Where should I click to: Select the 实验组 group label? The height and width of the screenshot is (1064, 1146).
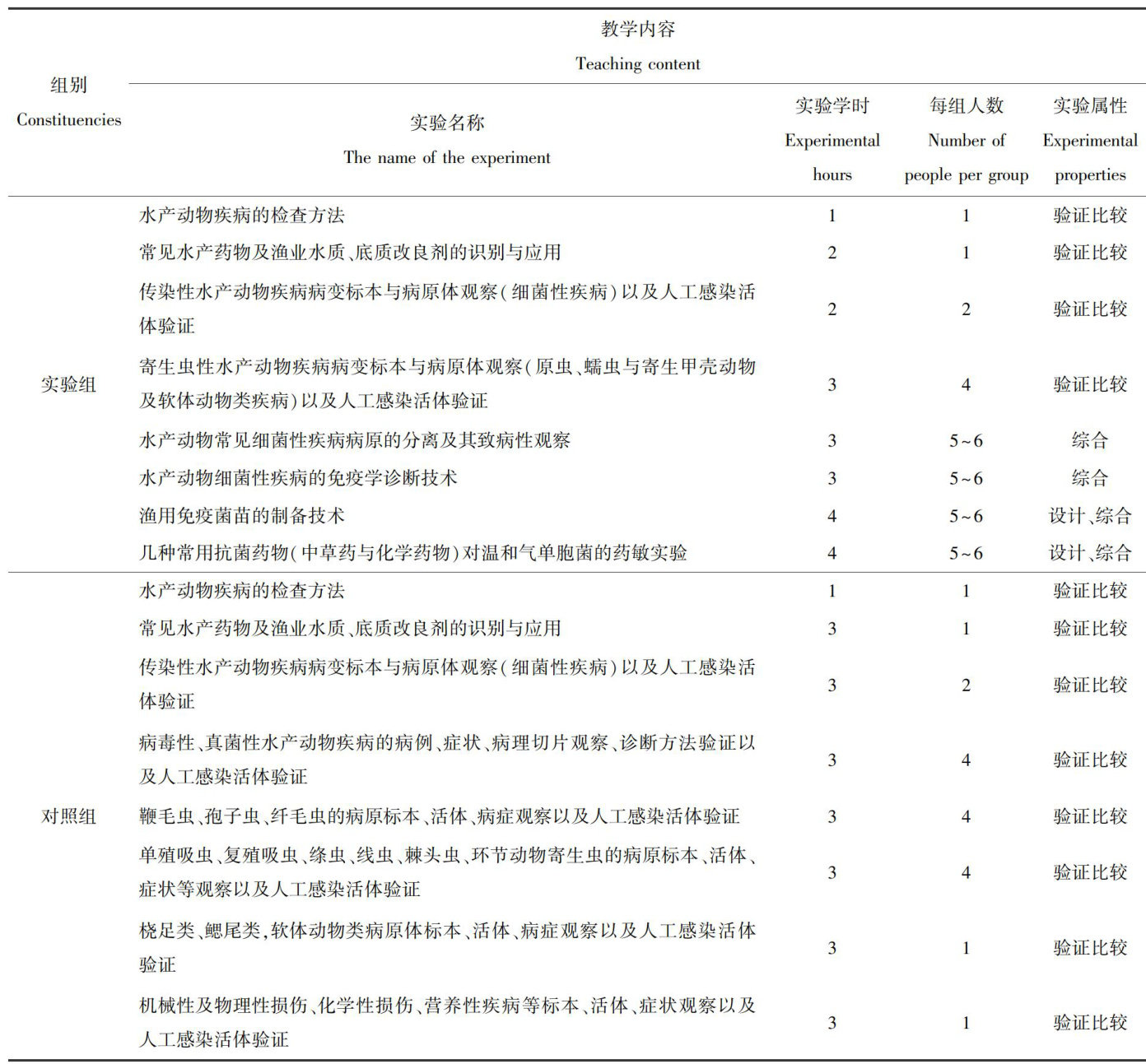68,384
